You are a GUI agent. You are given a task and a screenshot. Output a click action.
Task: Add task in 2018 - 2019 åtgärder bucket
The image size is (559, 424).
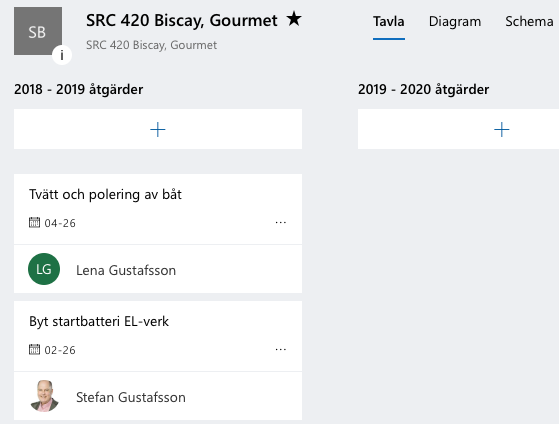[x=158, y=129]
